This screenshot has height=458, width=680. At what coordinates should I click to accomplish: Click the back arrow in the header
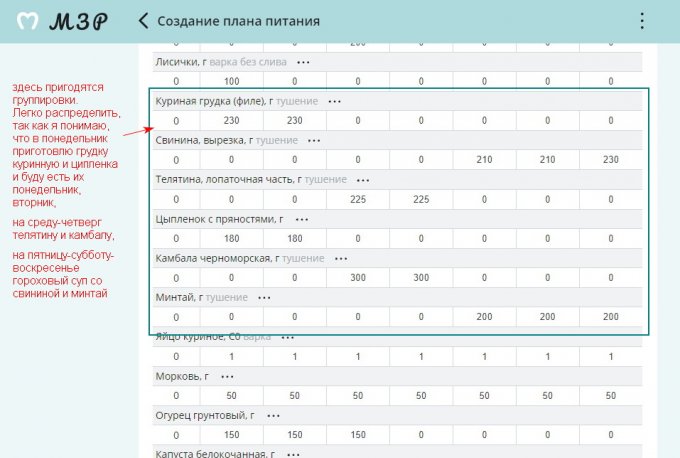click(145, 21)
